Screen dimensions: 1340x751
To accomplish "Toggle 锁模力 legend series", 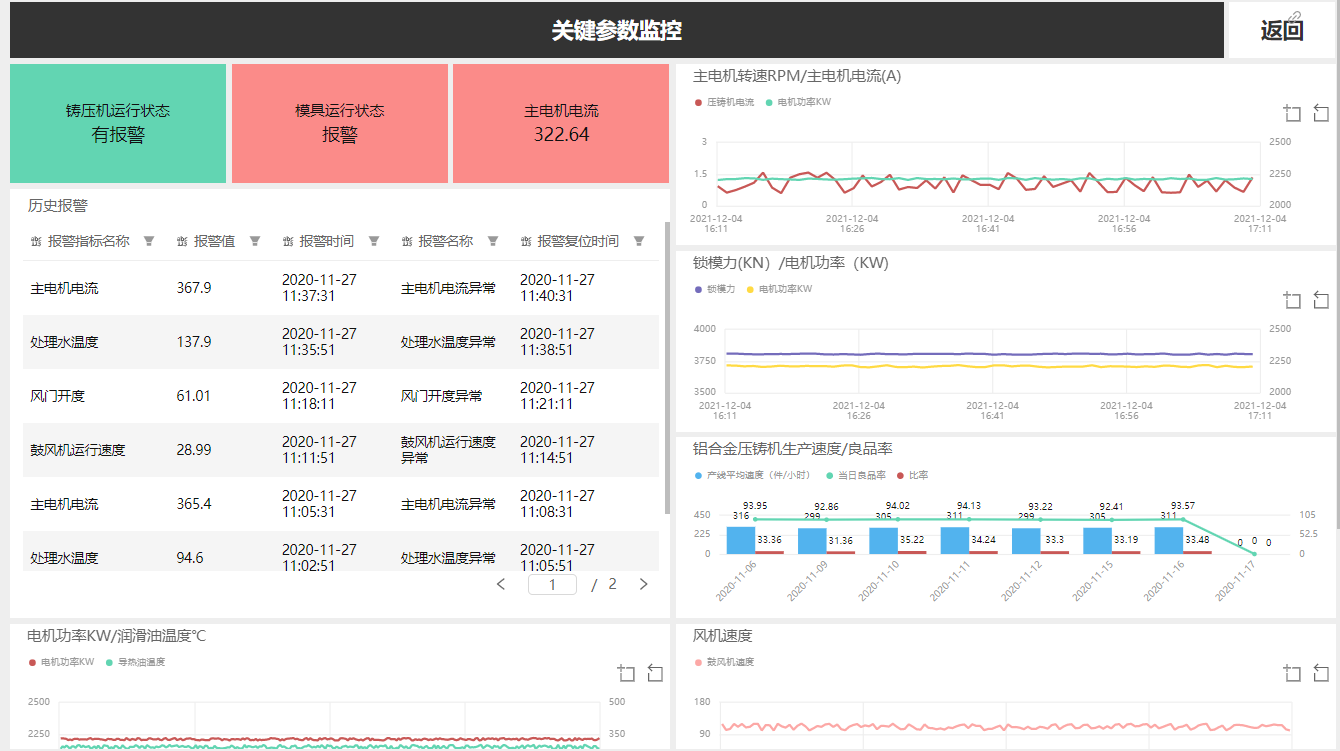I will tap(715, 289).
